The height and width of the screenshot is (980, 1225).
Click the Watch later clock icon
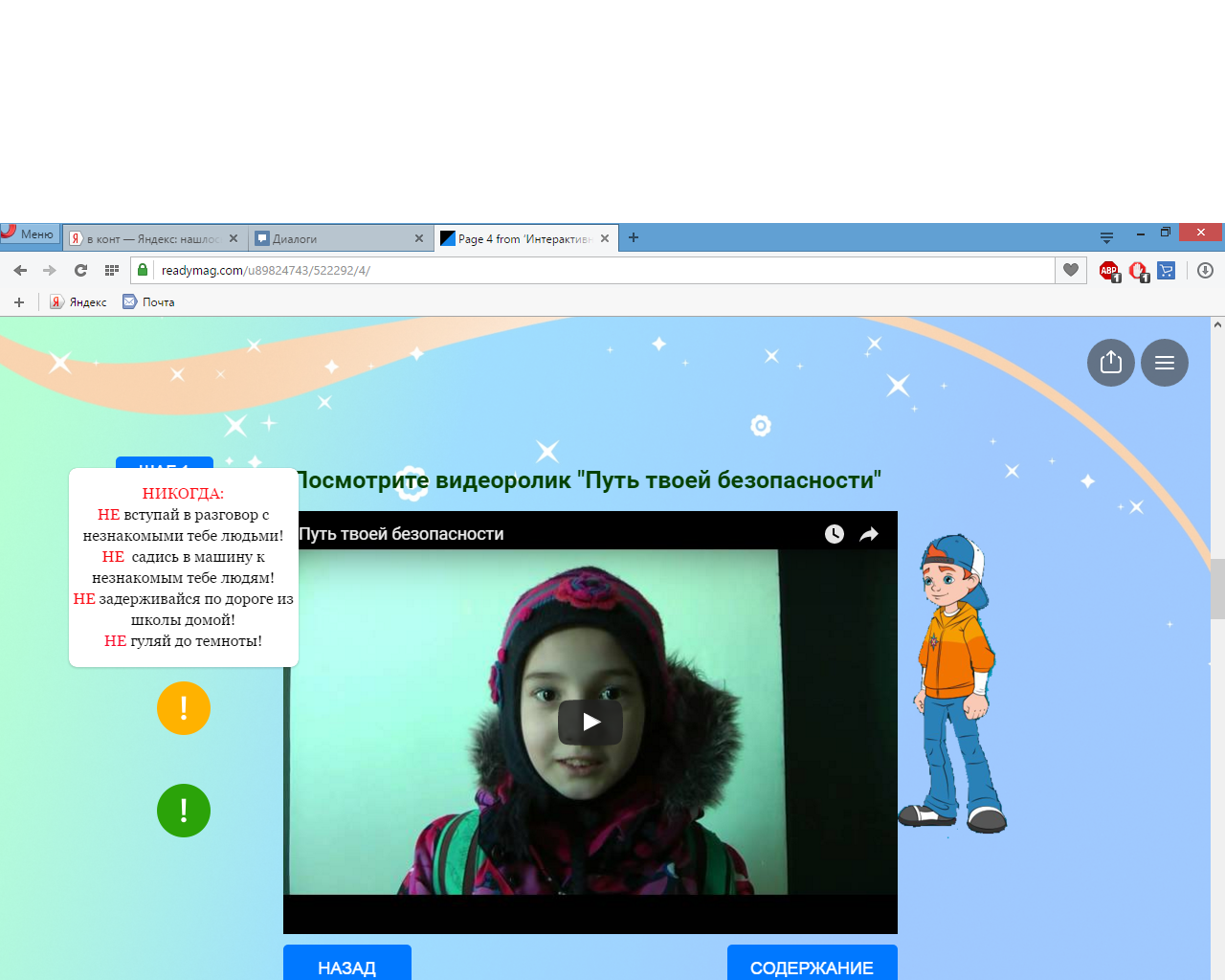click(x=835, y=534)
